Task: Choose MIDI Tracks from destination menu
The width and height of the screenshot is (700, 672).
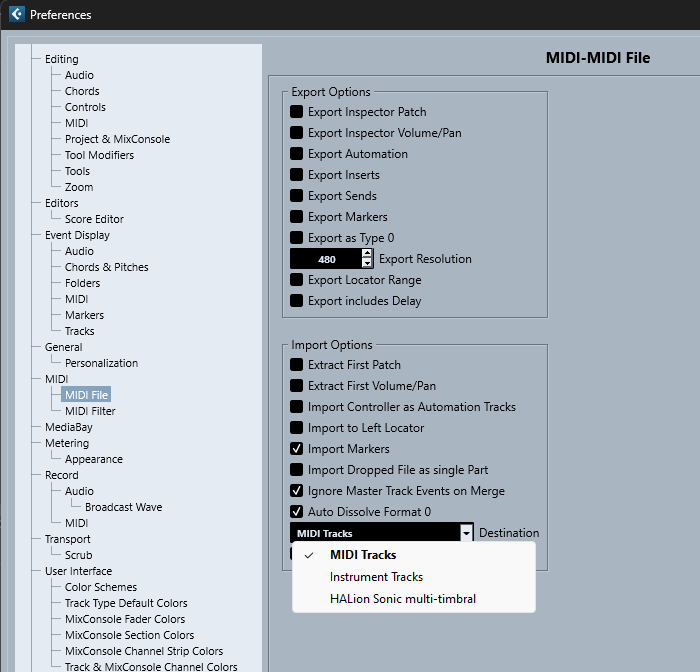Action: pos(413,555)
